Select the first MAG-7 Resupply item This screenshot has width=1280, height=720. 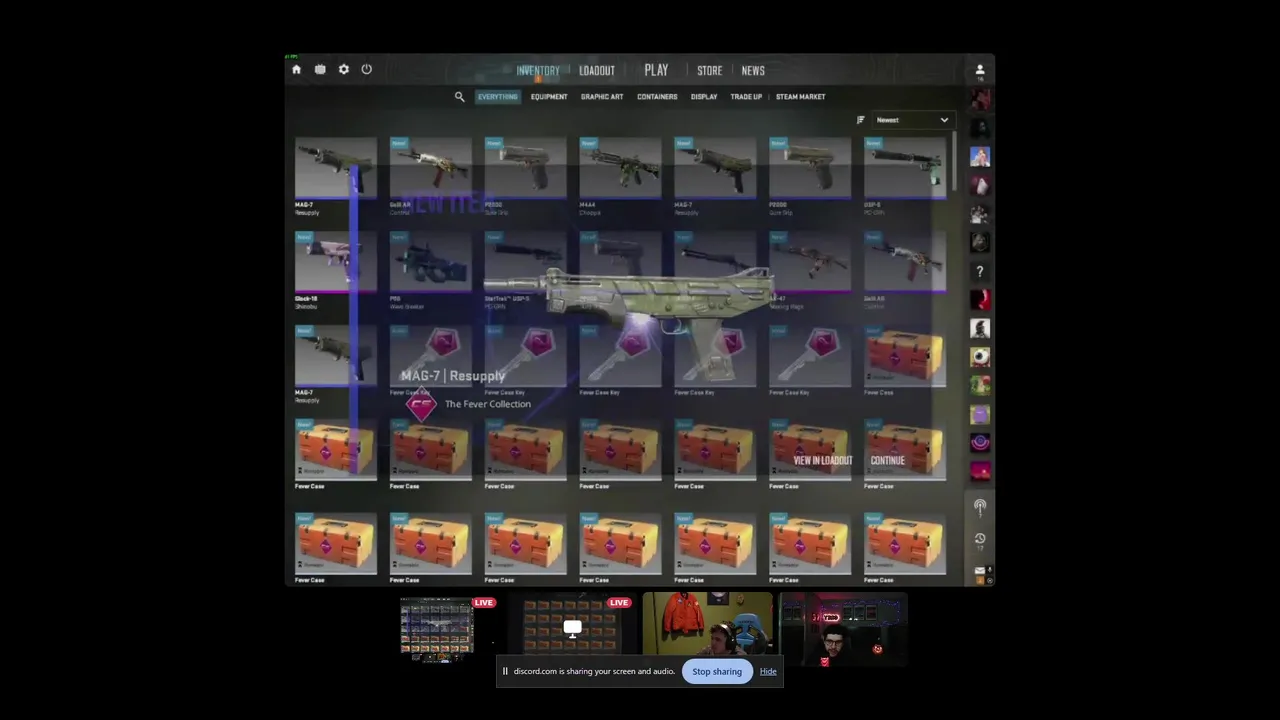click(x=336, y=168)
